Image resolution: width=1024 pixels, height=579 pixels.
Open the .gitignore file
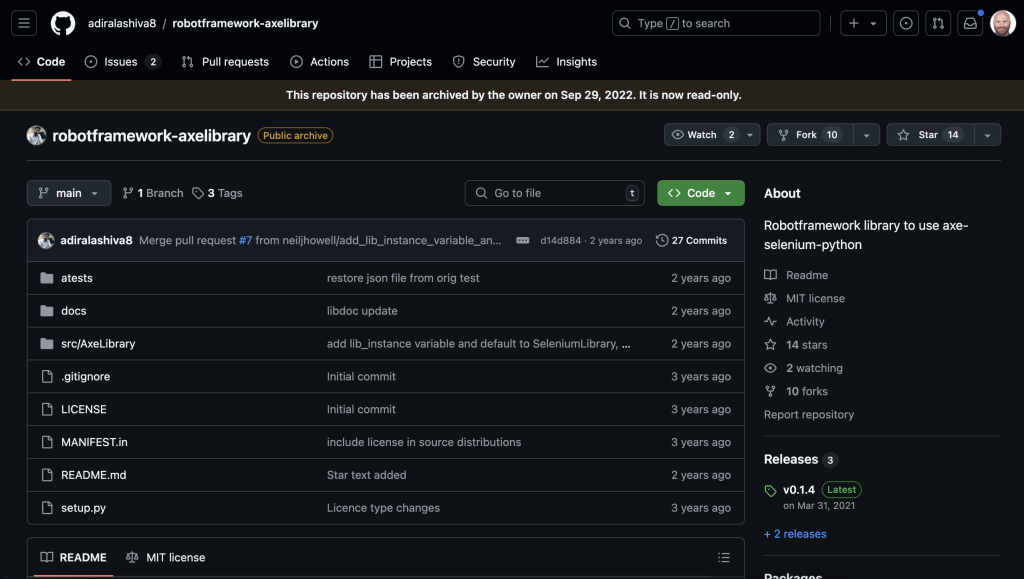point(86,377)
